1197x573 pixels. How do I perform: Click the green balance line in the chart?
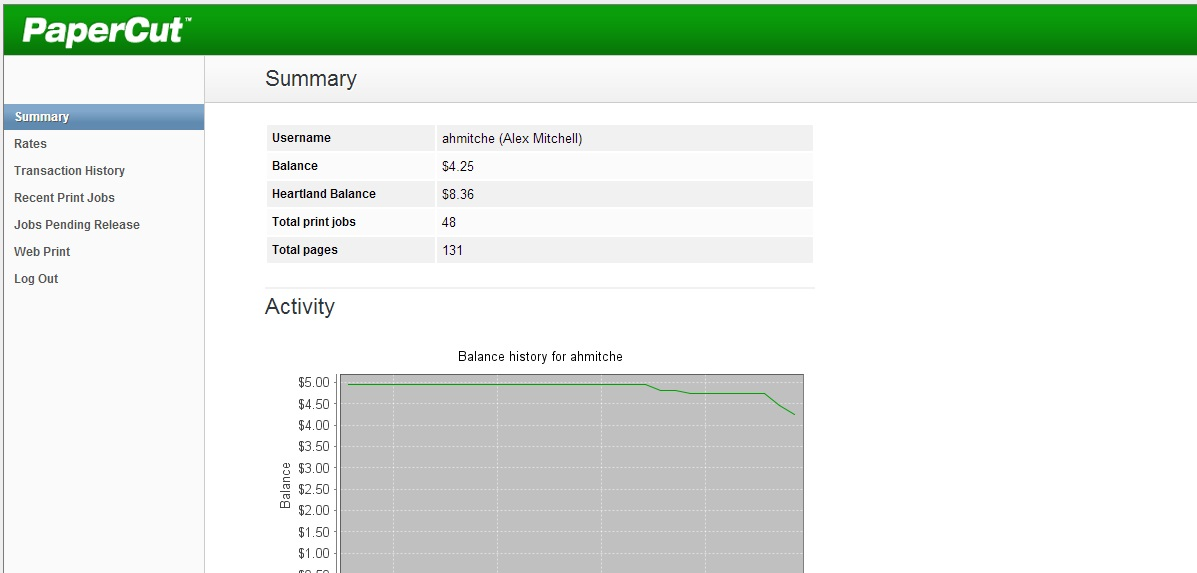point(500,384)
